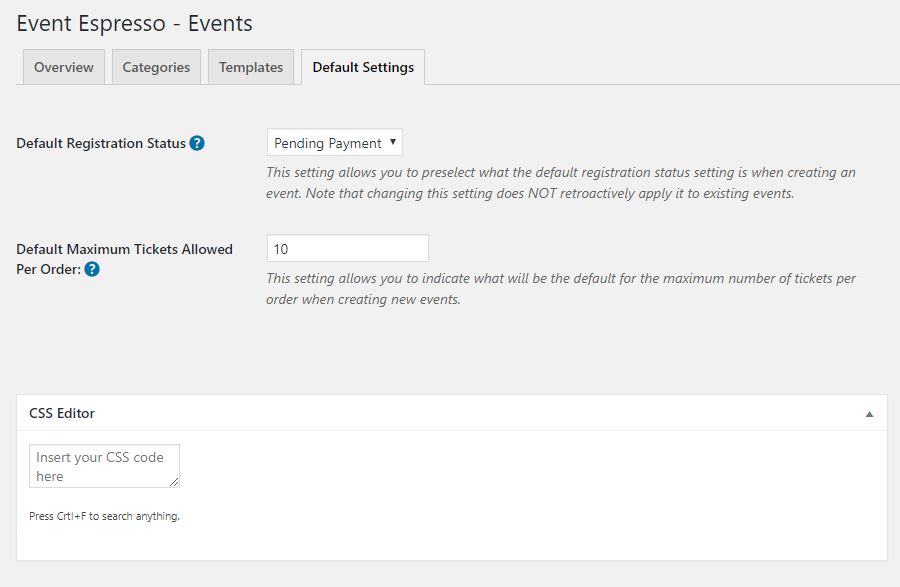Open help for Default Registration Status
Image resolution: width=900 pixels, height=587 pixels.
[197, 143]
